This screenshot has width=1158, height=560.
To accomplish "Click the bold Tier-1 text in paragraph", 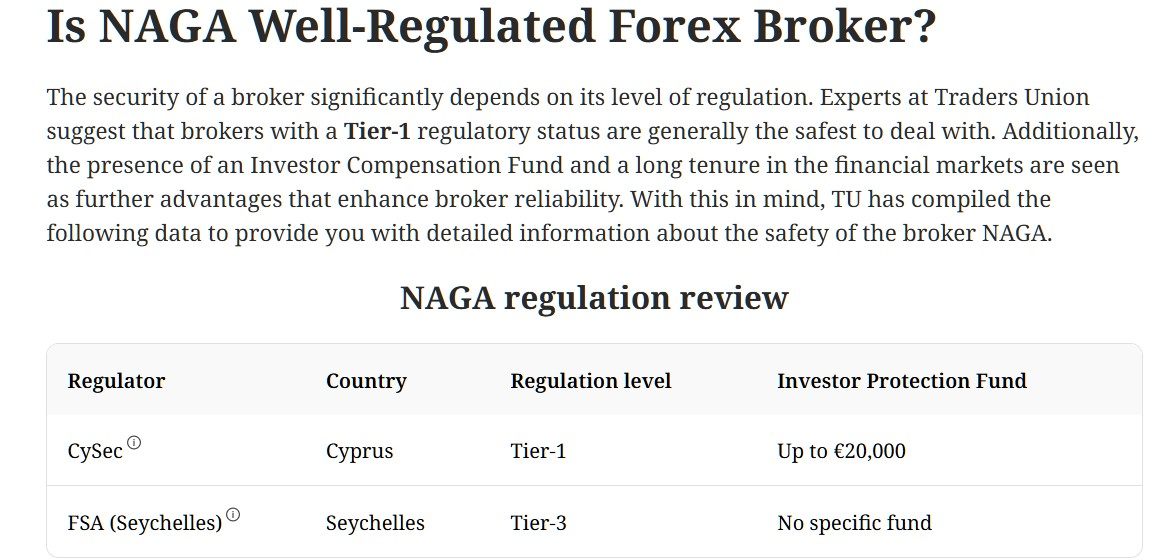I will [x=377, y=131].
